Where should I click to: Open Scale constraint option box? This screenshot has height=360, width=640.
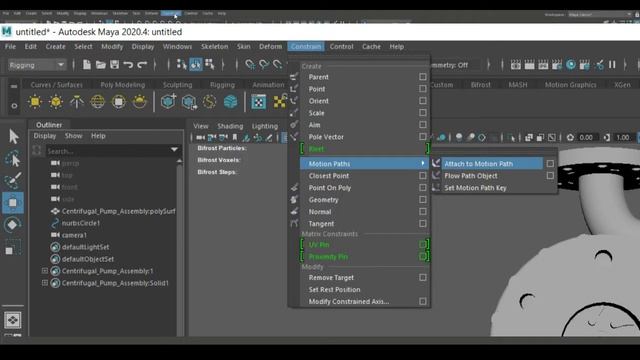pyautogui.click(x=423, y=113)
